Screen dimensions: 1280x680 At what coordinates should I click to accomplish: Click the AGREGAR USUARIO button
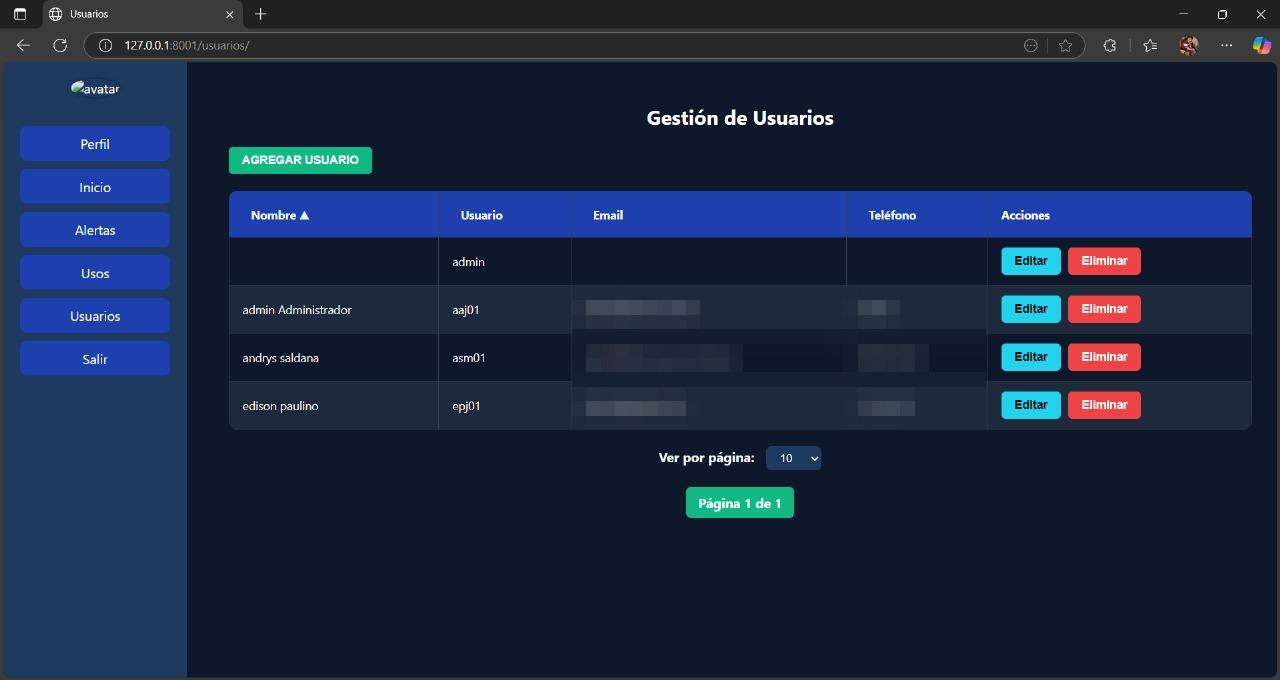tap(300, 160)
